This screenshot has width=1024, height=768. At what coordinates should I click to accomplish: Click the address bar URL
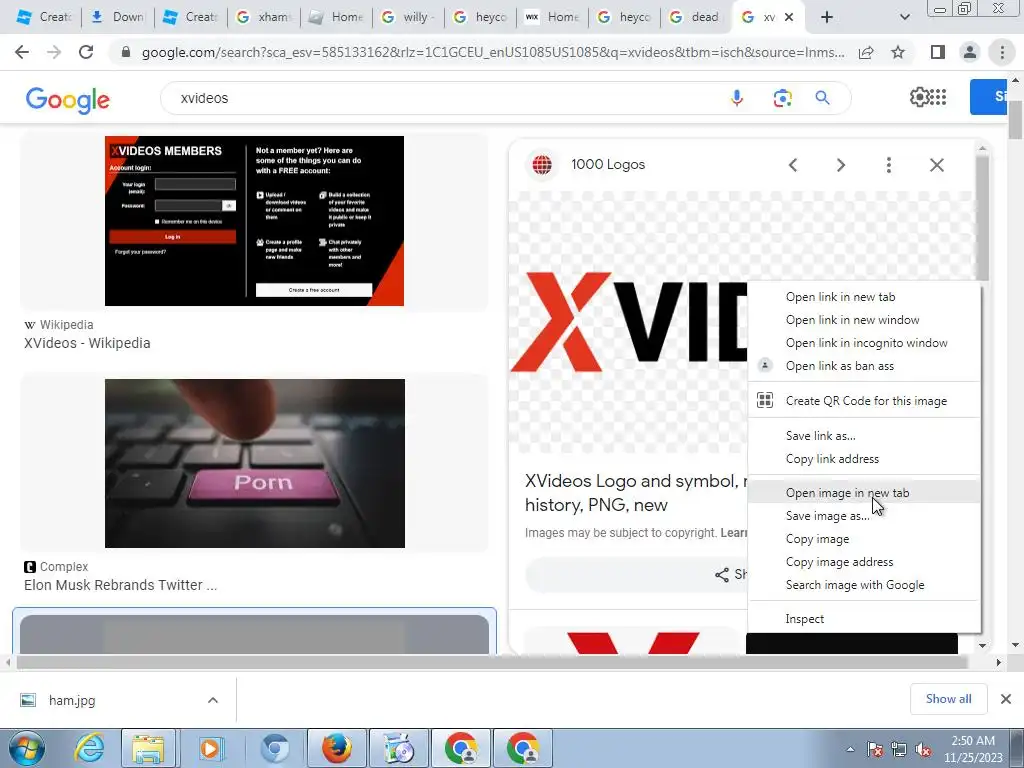tap(492, 52)
